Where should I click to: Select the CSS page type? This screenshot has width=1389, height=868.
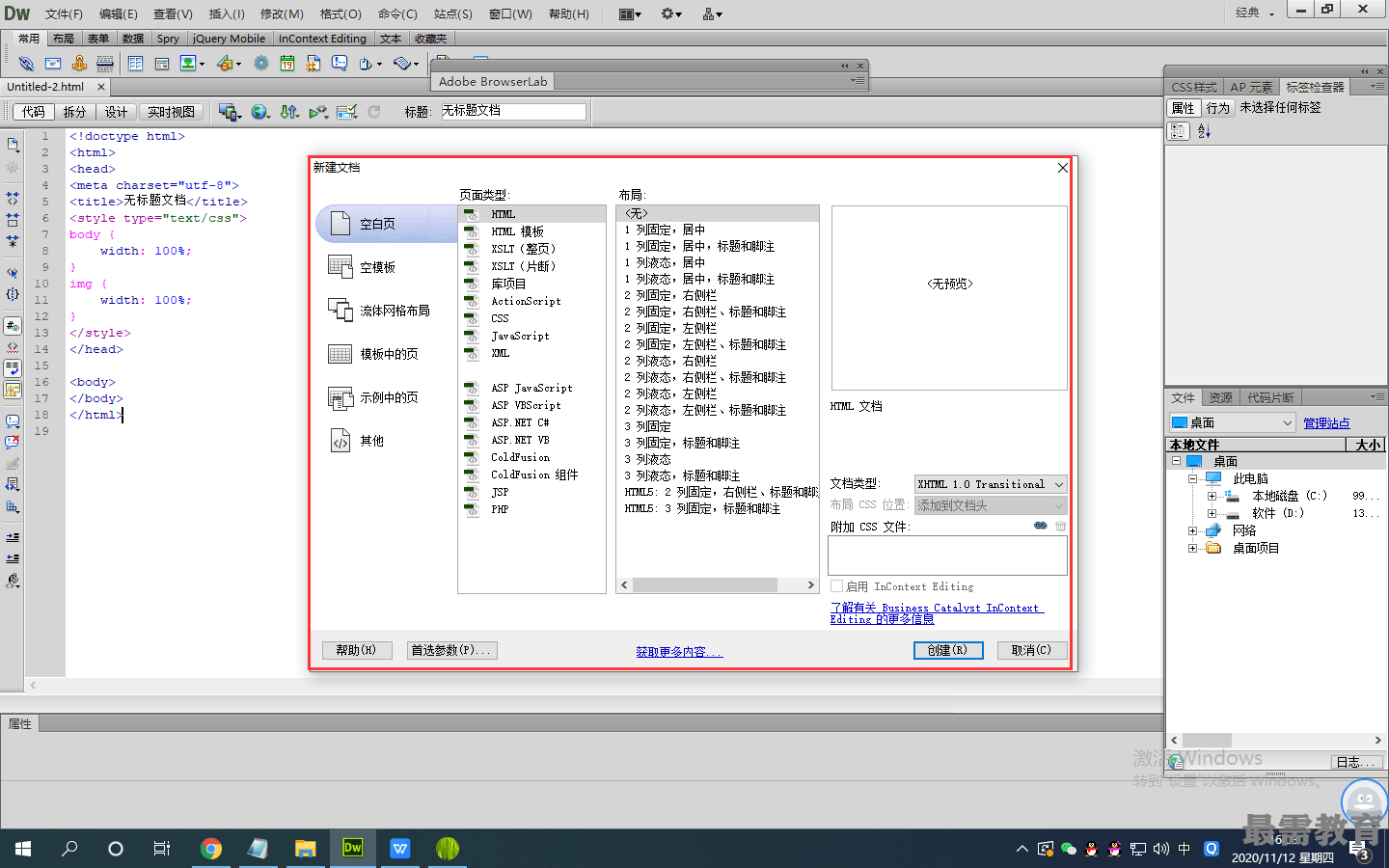click(500, 318)
